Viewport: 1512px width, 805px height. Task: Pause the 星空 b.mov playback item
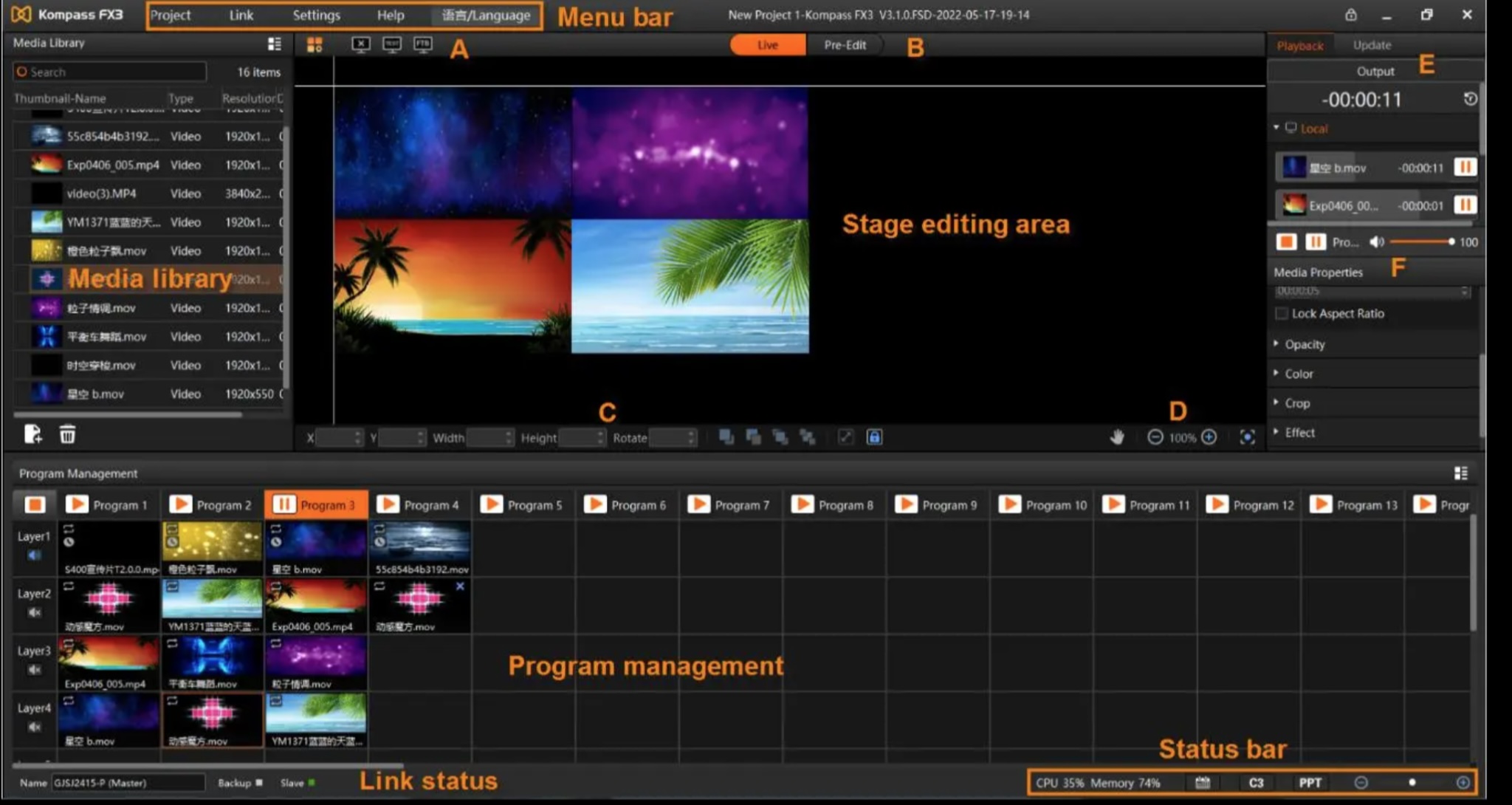coord(1465,167)
